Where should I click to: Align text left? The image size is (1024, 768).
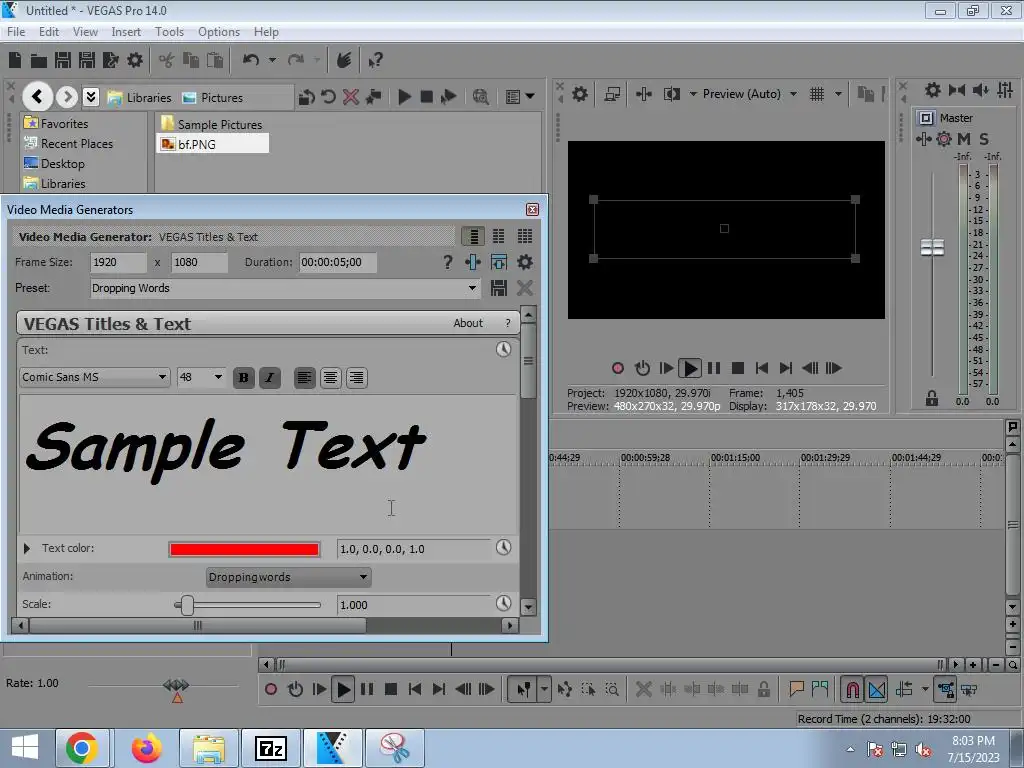pyautogui.click(x=304, y=377)
